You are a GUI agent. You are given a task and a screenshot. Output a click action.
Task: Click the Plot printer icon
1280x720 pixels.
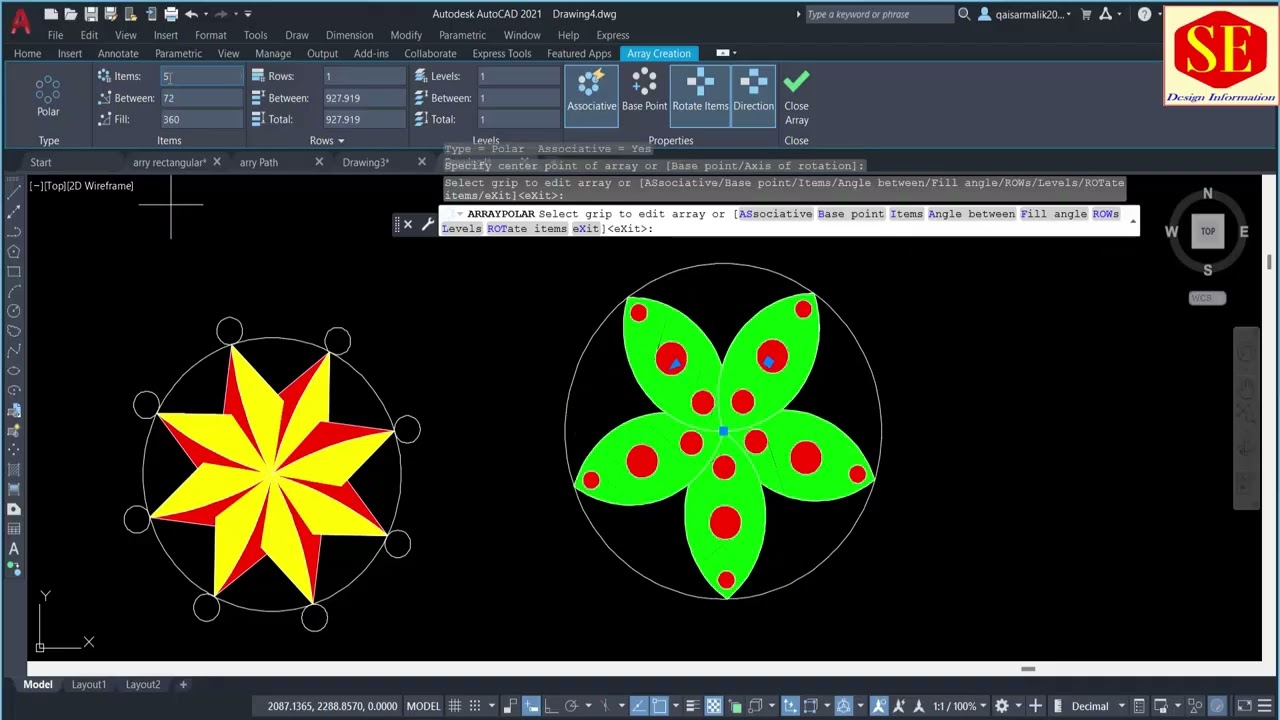pyautogui.click(x=171, y=14)
